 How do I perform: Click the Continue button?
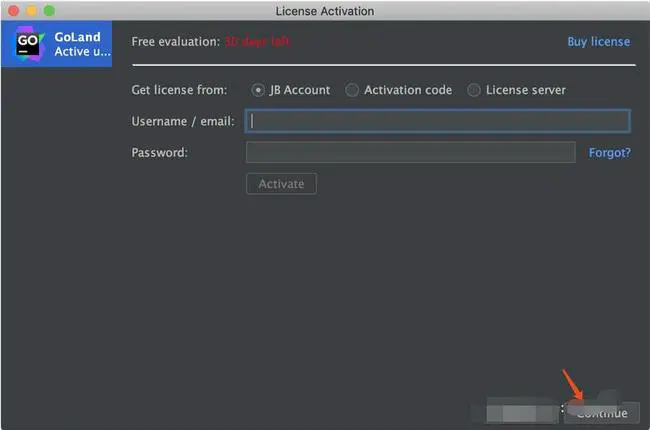602,412
